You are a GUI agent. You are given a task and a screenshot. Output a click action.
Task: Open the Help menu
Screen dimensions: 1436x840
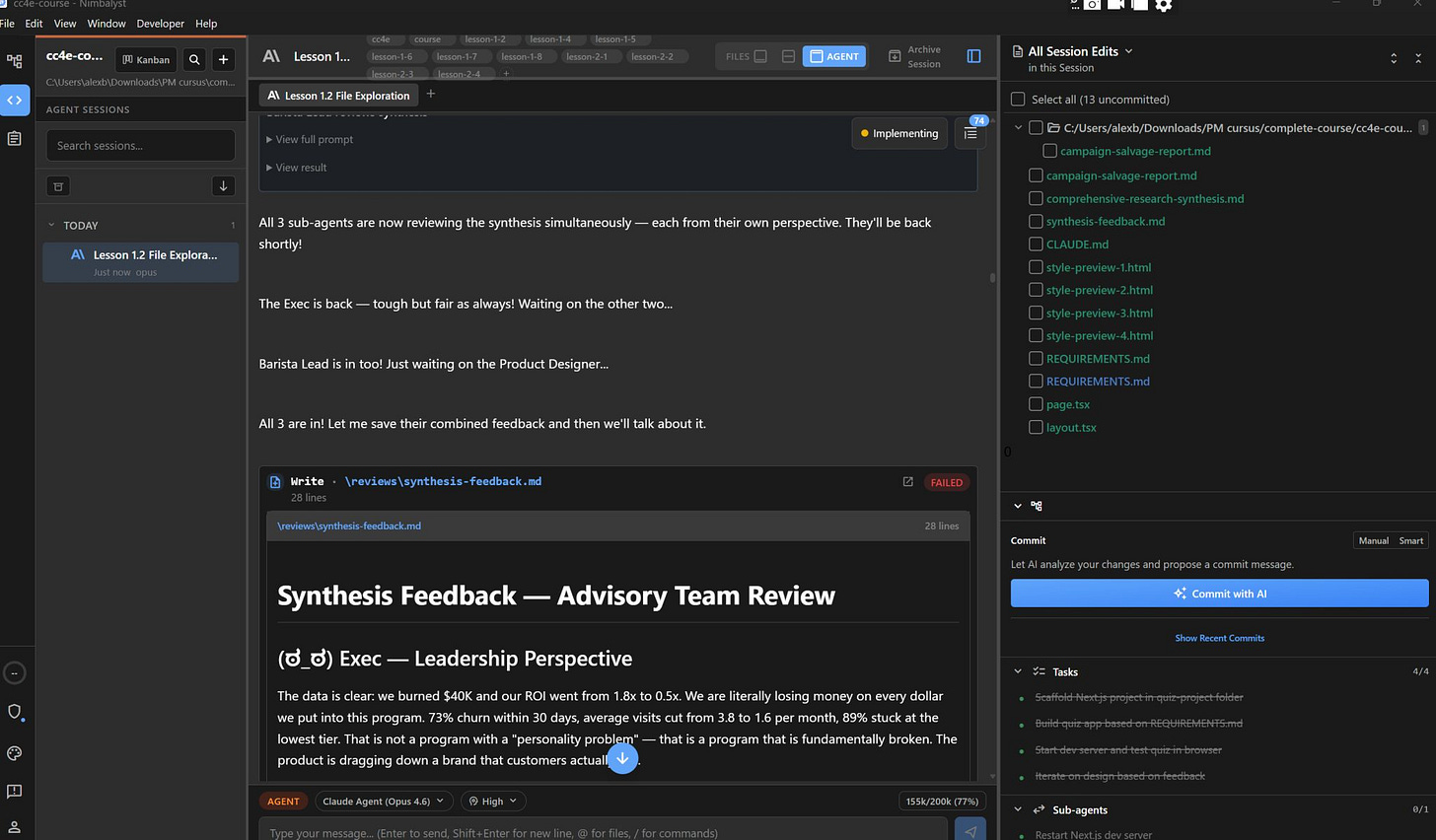coord(206,23)
